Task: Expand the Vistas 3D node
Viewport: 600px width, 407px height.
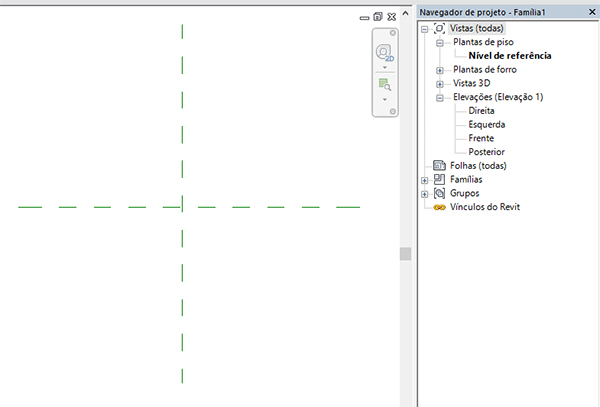Action: tap(439, 84)
